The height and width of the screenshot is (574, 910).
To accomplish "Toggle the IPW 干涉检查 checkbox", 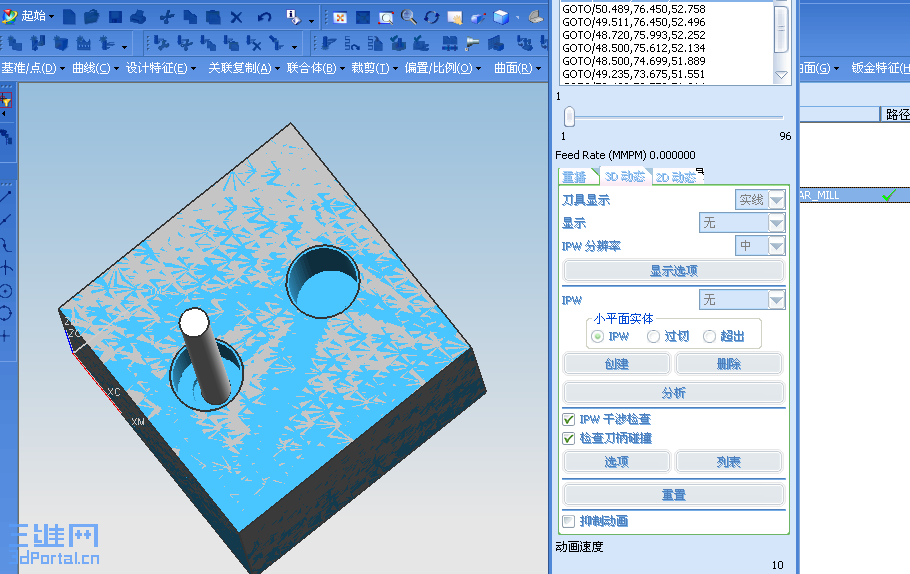I will (x=569, y=419).
